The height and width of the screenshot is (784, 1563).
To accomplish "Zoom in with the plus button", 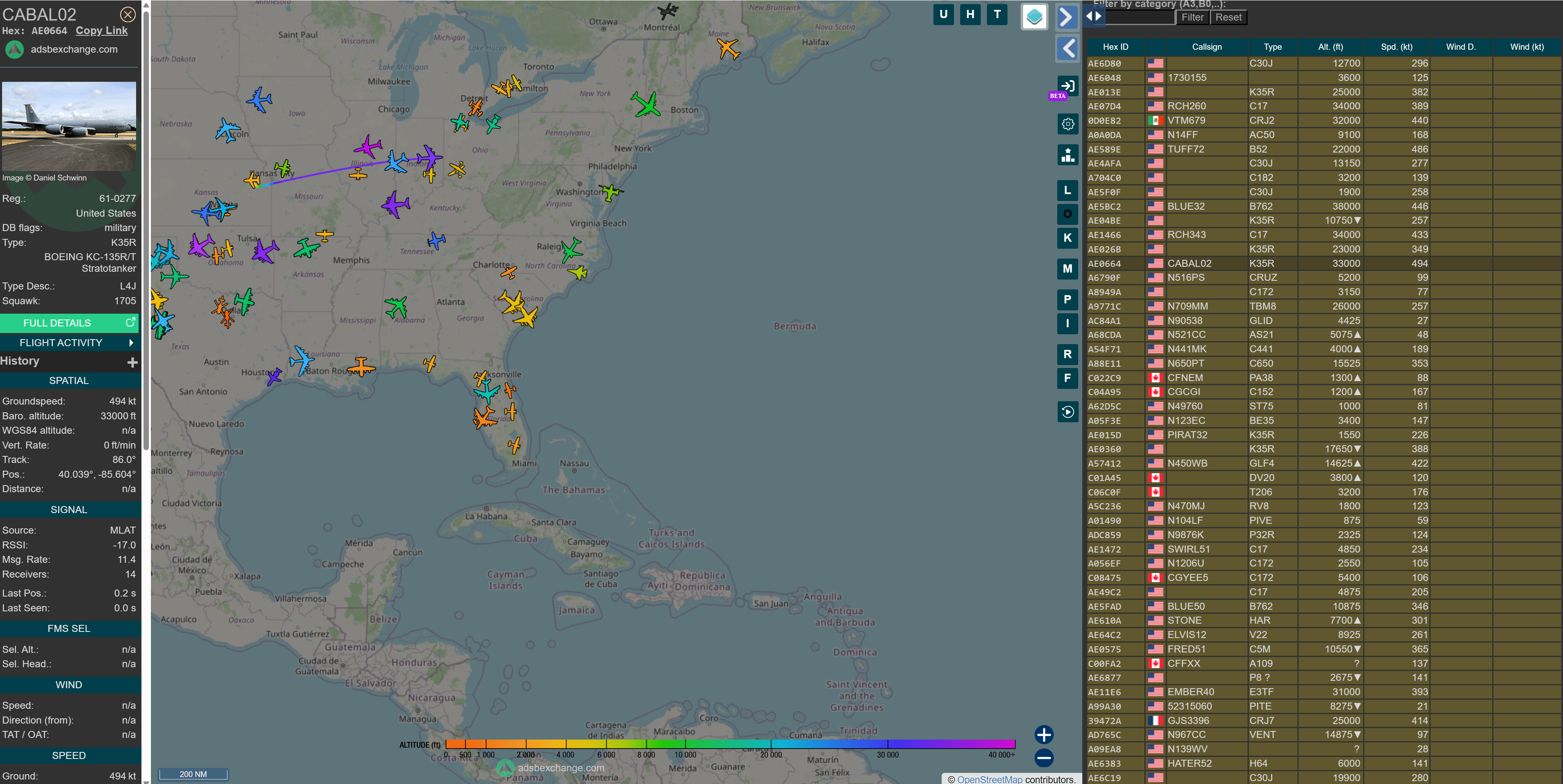I will click(x=1044, y=735).
